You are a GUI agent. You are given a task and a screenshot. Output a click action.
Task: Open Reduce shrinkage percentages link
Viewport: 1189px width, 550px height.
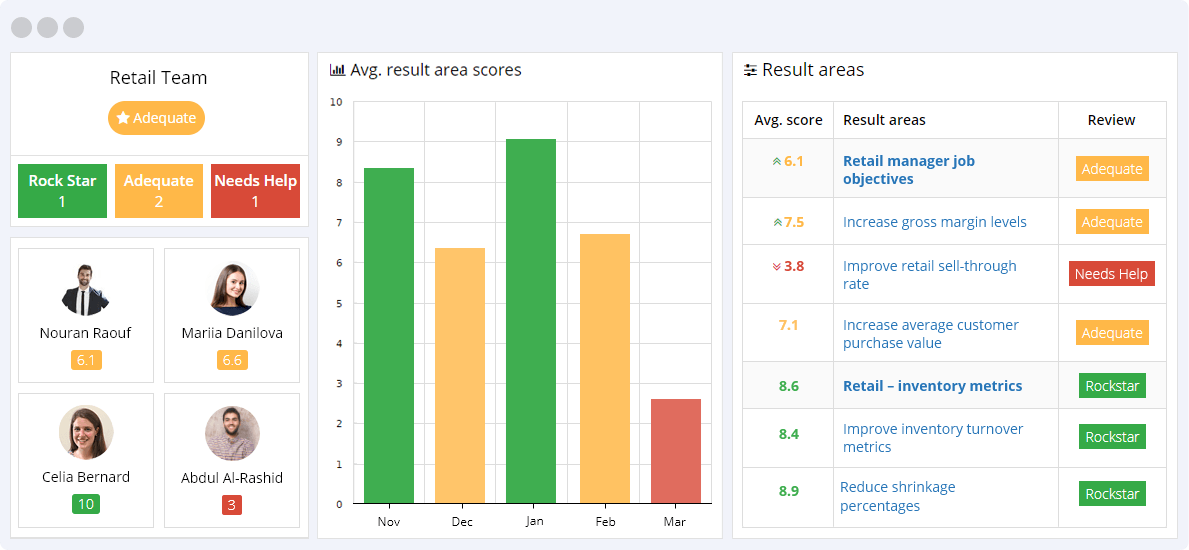(897, 496)
